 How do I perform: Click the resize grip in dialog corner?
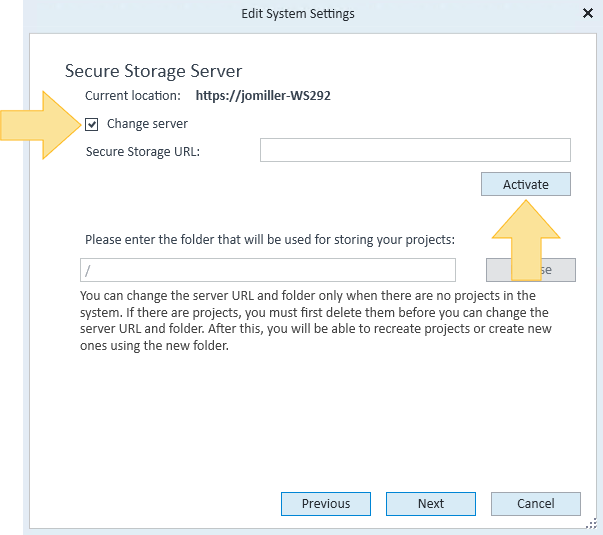coord(591,523)
